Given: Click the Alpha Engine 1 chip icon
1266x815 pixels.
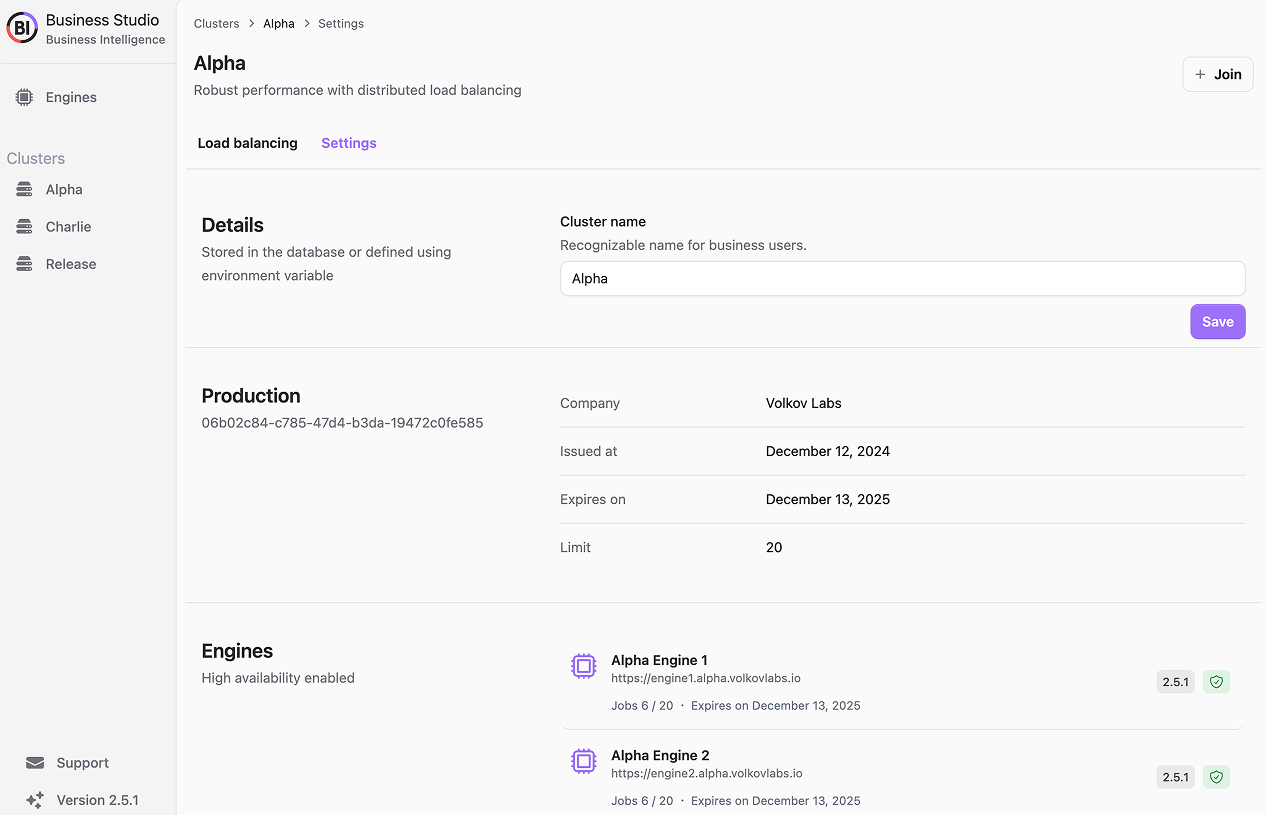Looking at the screenshot, I should pos(584,666).
